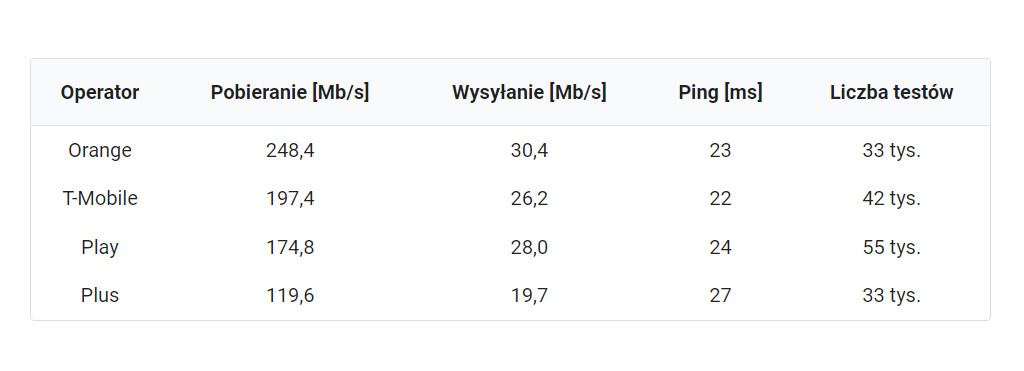Select Orange upload value 30,4
1024x371 pixels.
coord(529,151)
